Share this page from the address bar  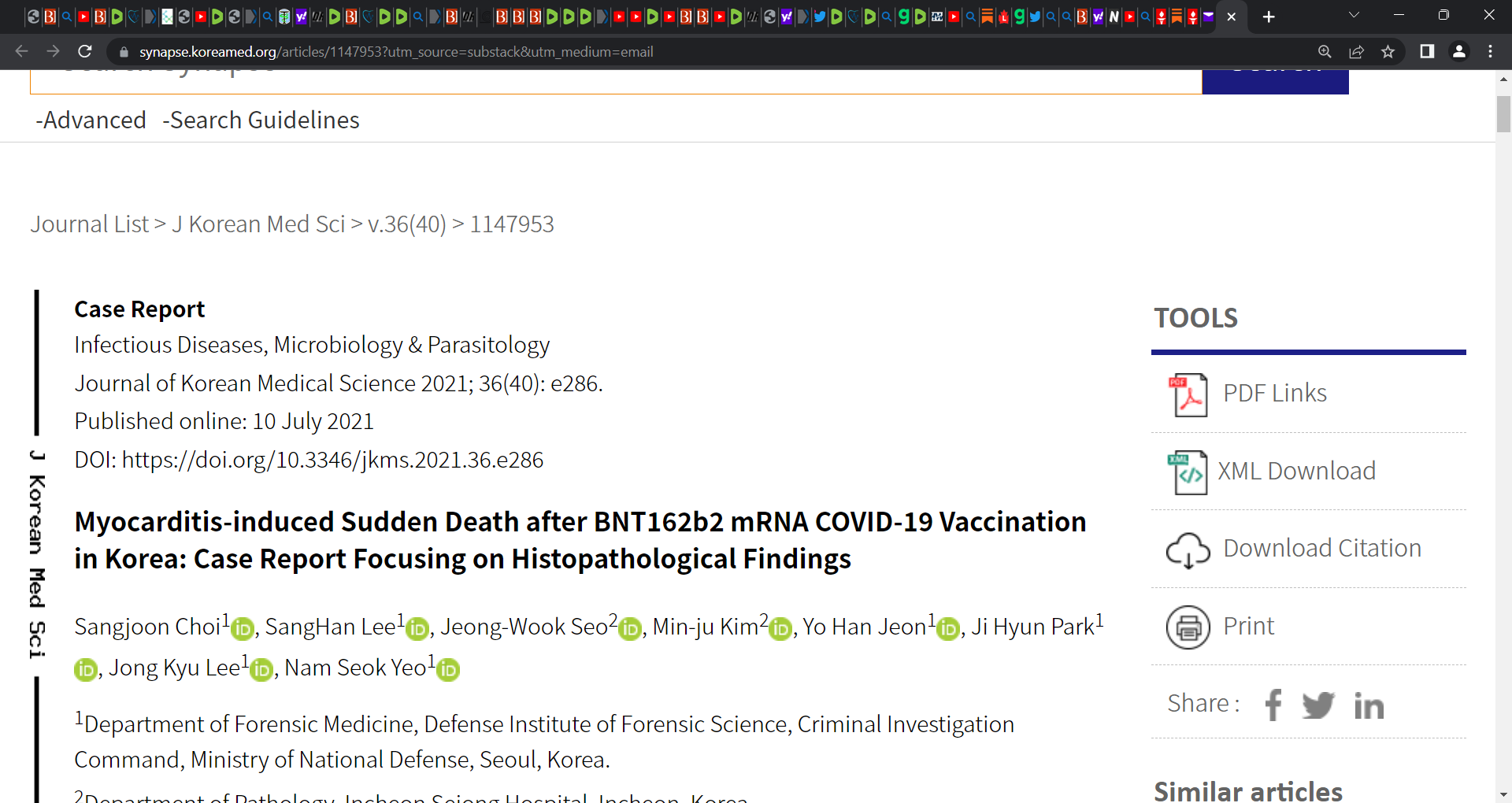coord(1356,51)
